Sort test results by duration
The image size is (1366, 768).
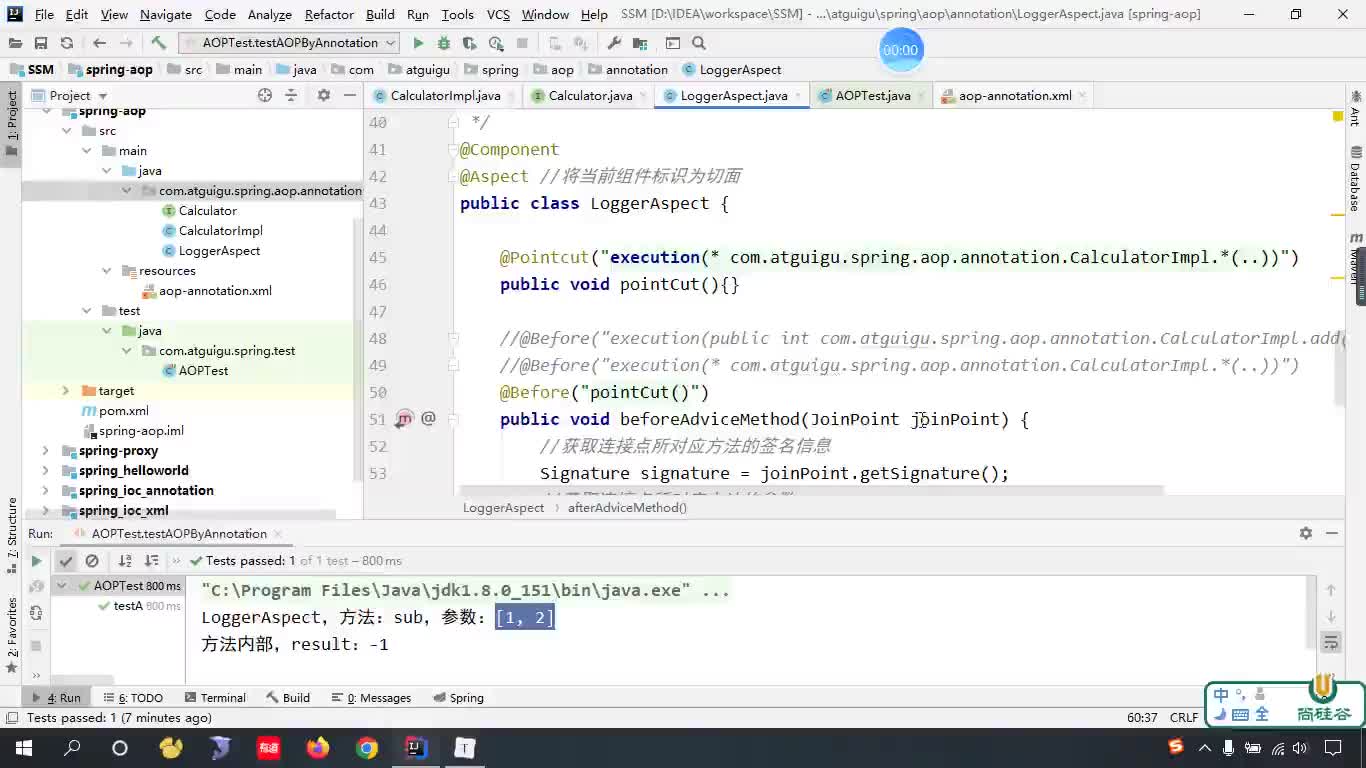coord(151,561)
